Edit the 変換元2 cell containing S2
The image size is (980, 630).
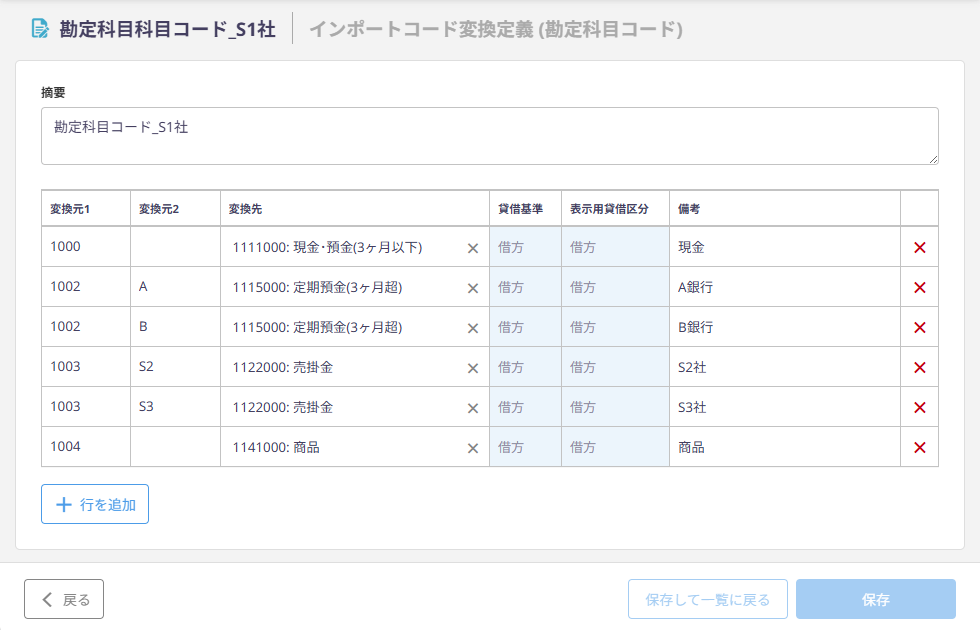click(176, 367)
